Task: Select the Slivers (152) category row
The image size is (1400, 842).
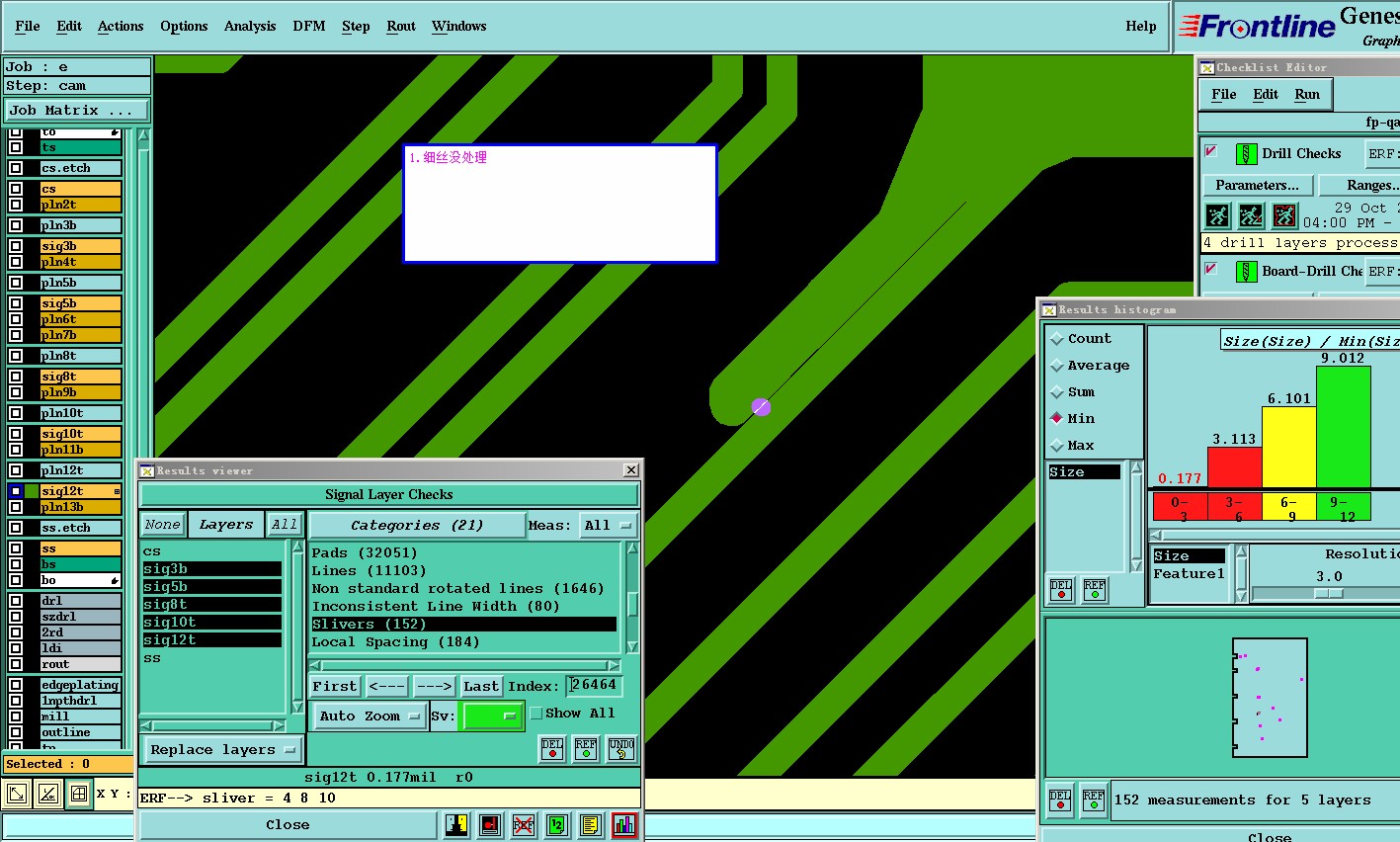Action: pos(463,625)
